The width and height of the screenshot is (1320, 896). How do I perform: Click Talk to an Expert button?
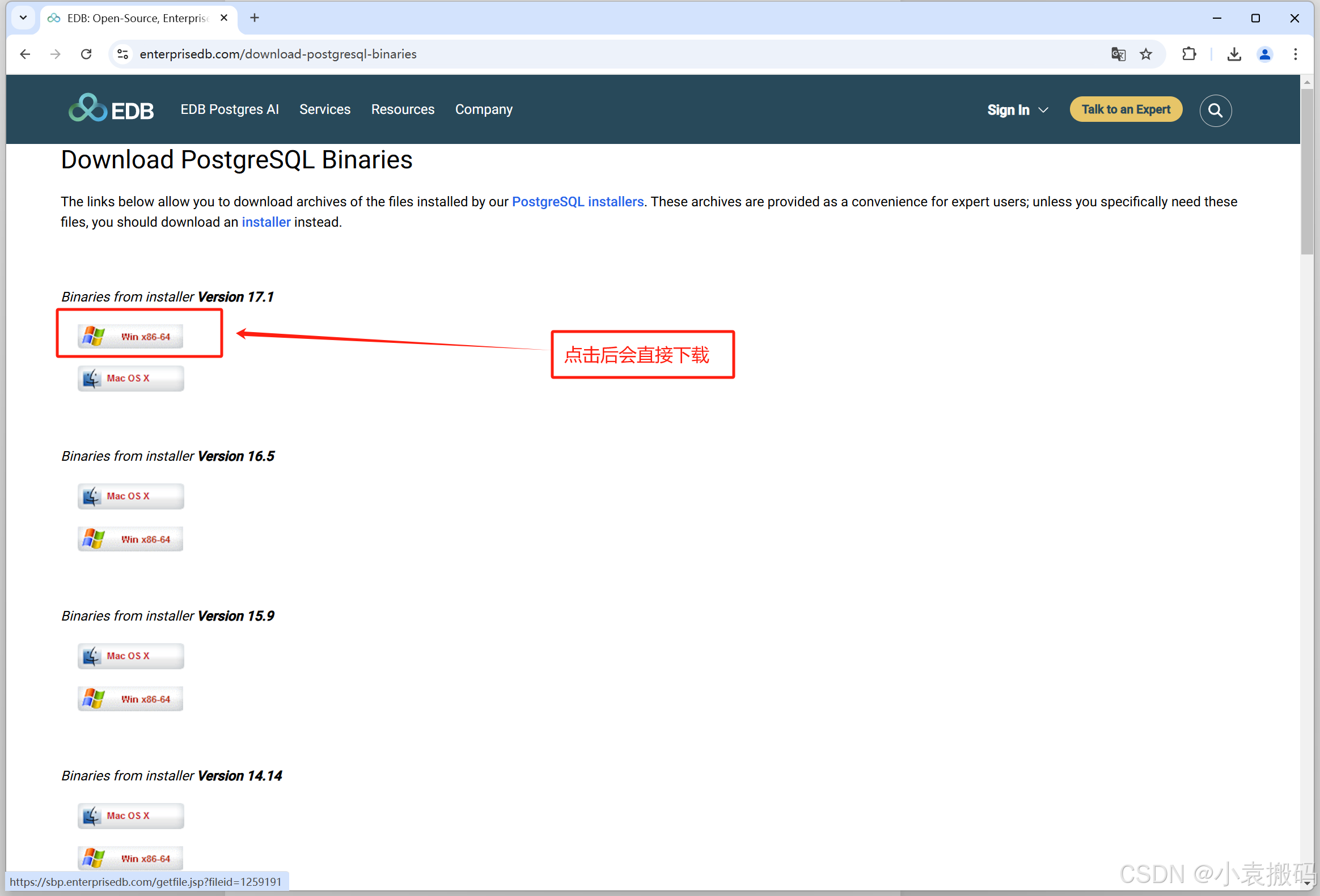pos(1126,109)
